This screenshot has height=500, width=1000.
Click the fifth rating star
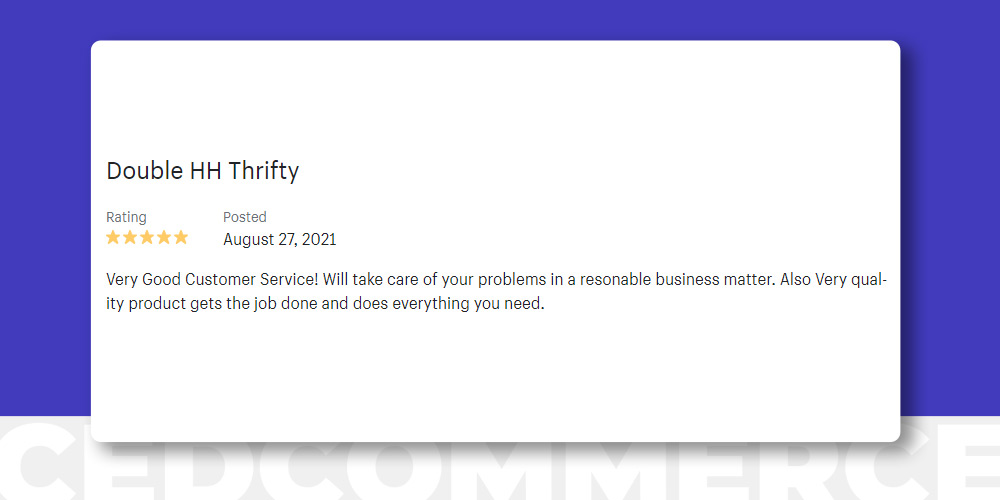point(181,238)
